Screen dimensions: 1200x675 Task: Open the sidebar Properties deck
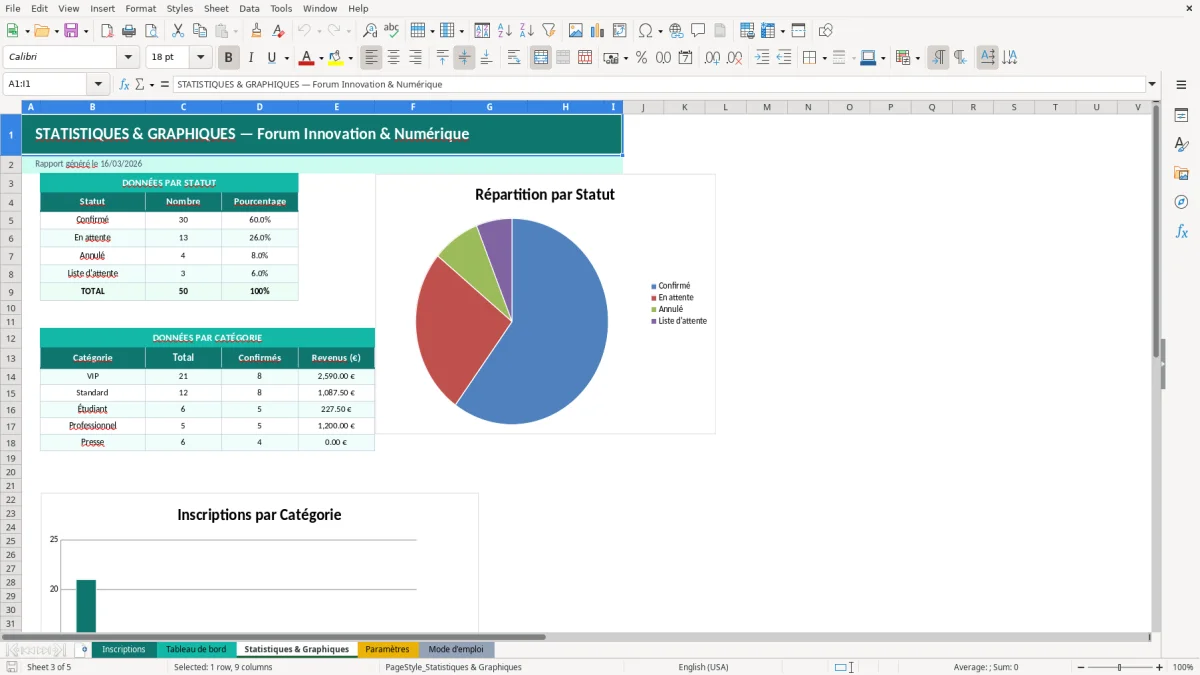click(x=1181, y=116)
